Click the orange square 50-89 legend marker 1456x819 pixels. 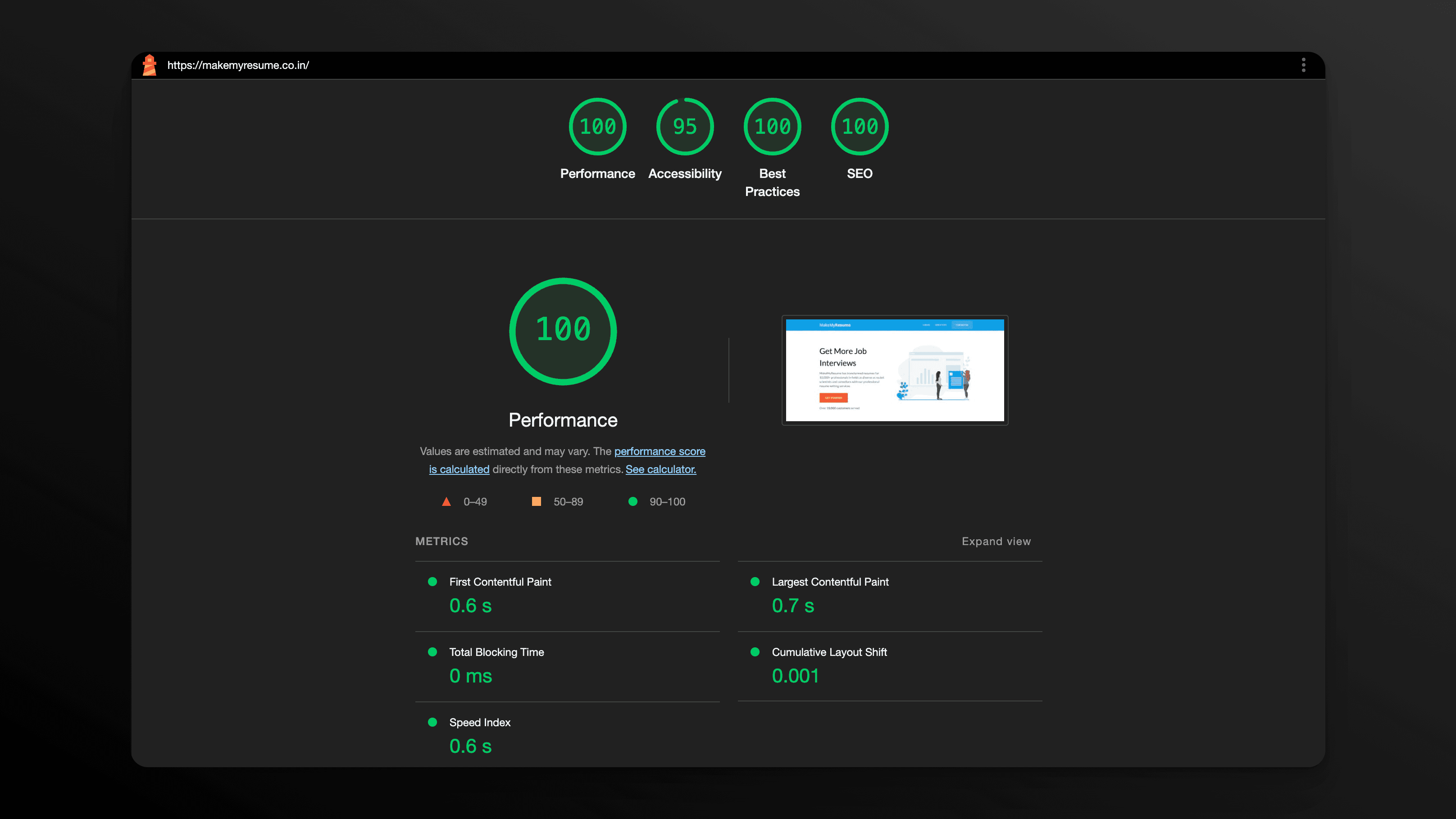pyautogui.click(x=537, y=501)
